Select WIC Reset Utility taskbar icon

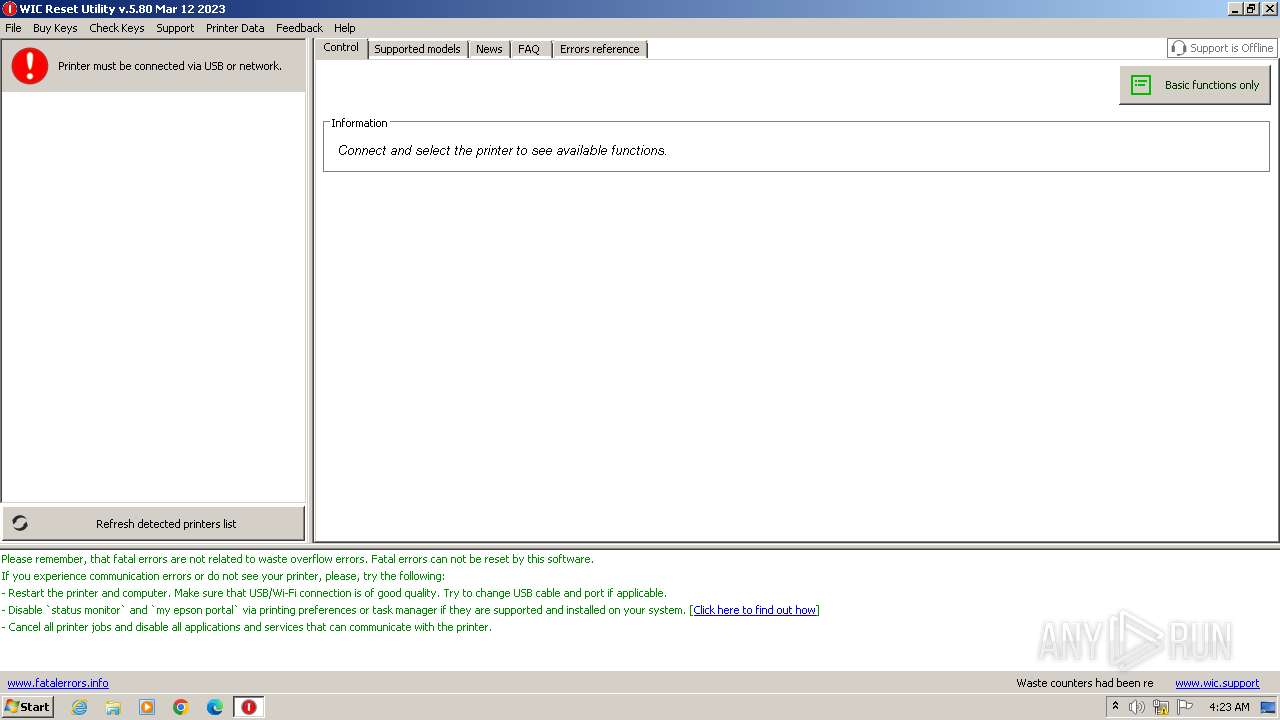(x=249, y=707)
